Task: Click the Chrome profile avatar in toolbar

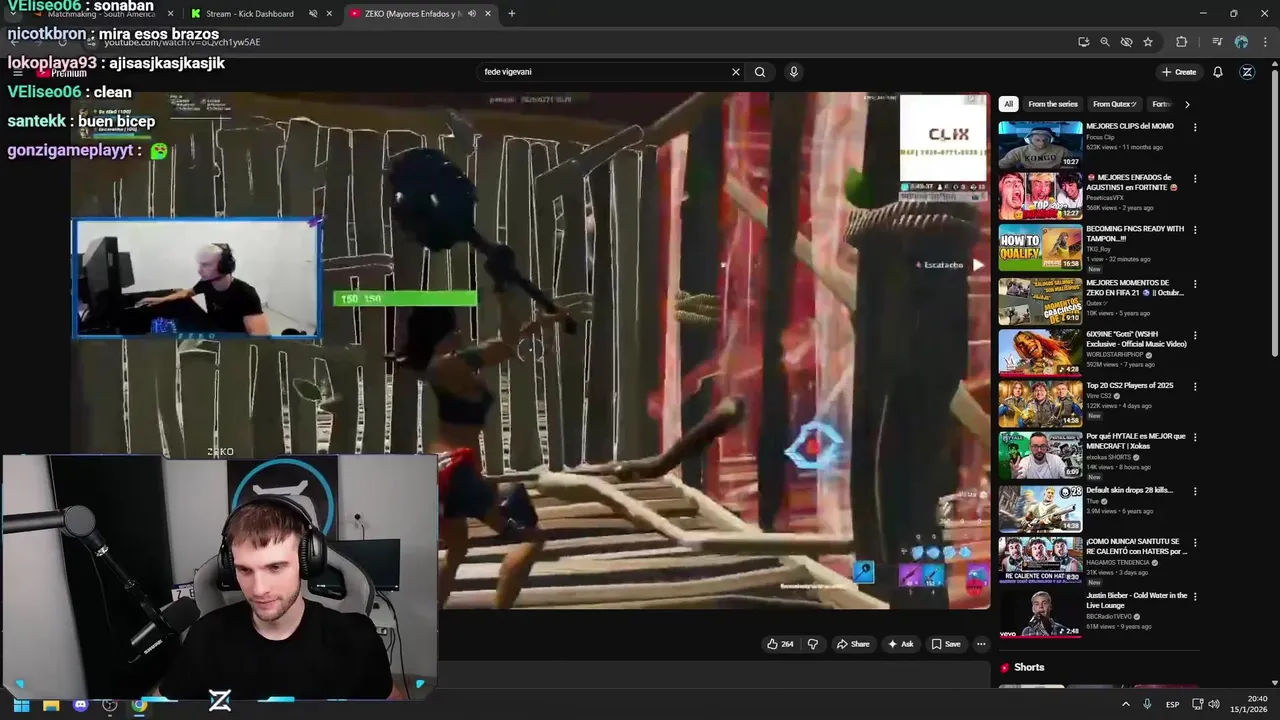Action: [1241, 42]
